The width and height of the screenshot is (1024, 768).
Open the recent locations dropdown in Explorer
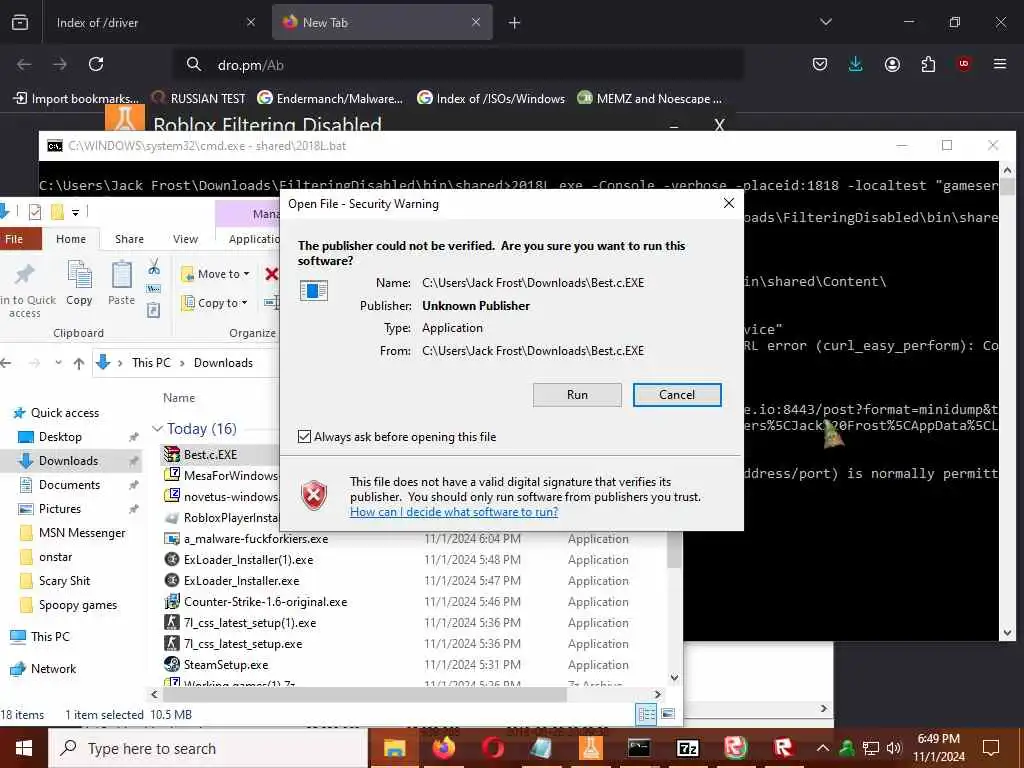click(58, 362)
